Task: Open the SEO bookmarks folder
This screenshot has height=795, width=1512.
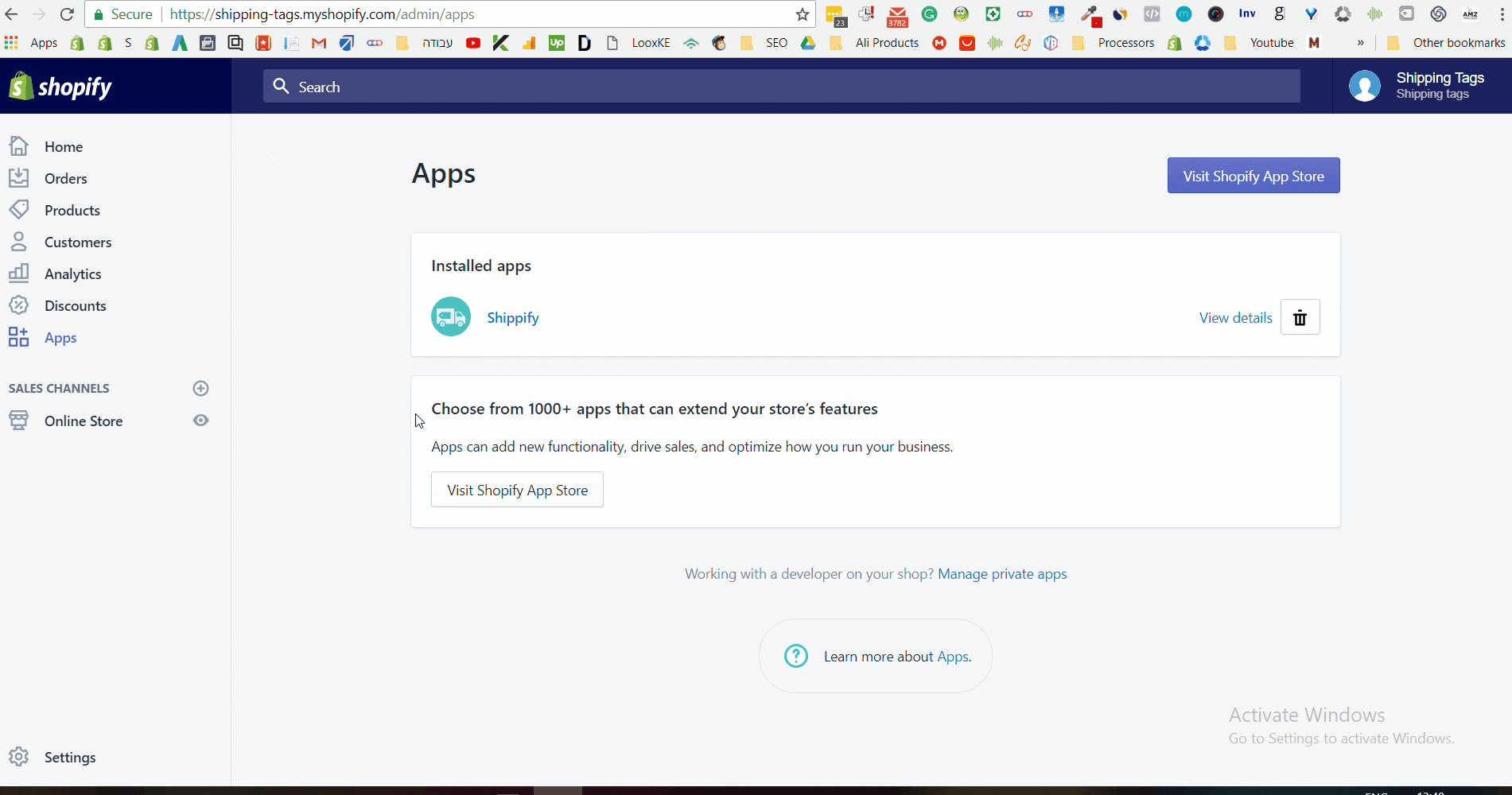Action: pyautogui.click(x=764, y=43)
